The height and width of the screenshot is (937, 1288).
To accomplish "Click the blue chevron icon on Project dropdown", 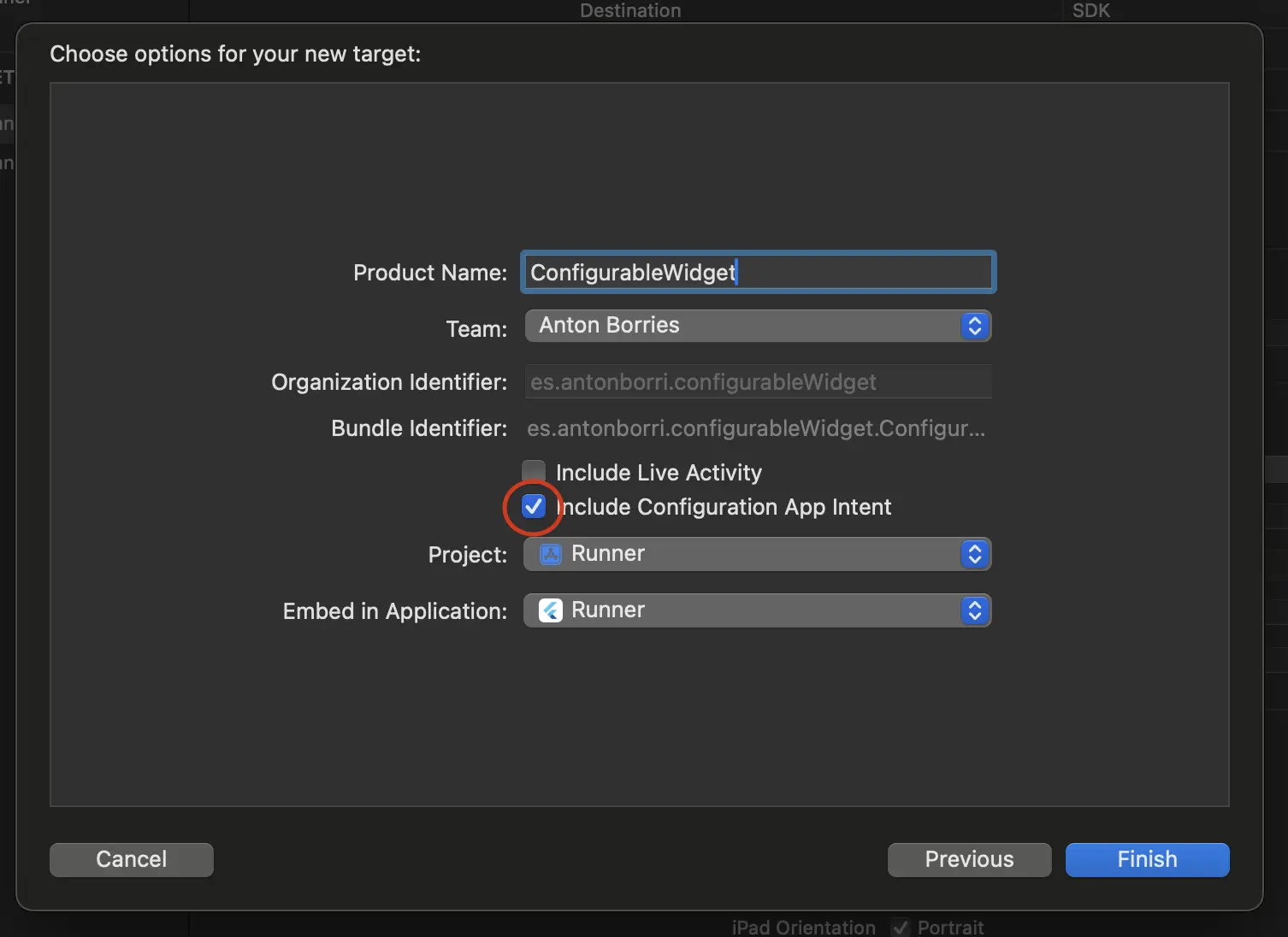I will 974,554.
